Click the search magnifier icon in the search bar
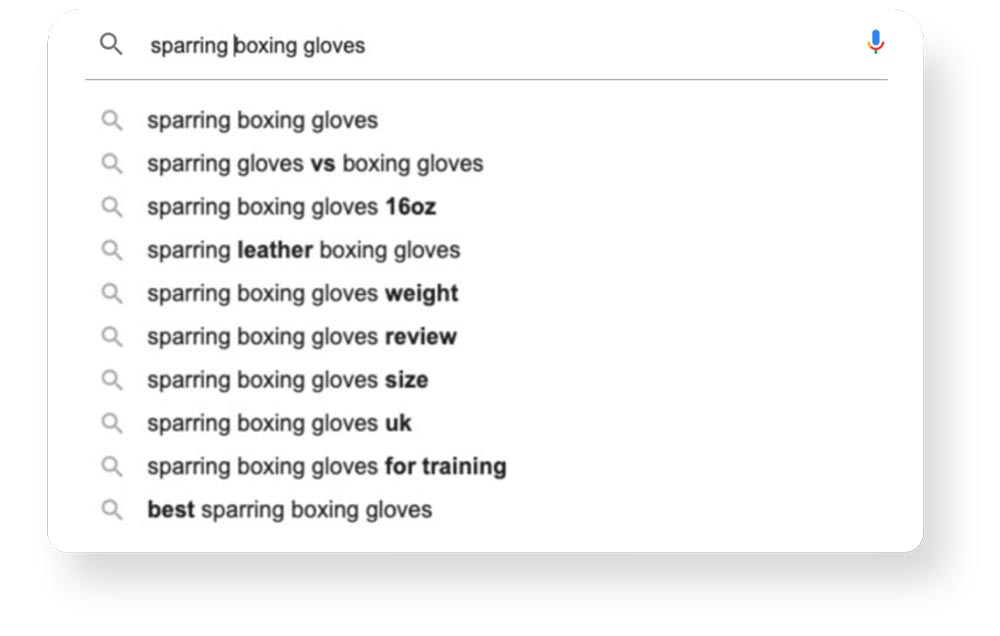This screenshot has width=1000, height=636. (x=111, y=44)
